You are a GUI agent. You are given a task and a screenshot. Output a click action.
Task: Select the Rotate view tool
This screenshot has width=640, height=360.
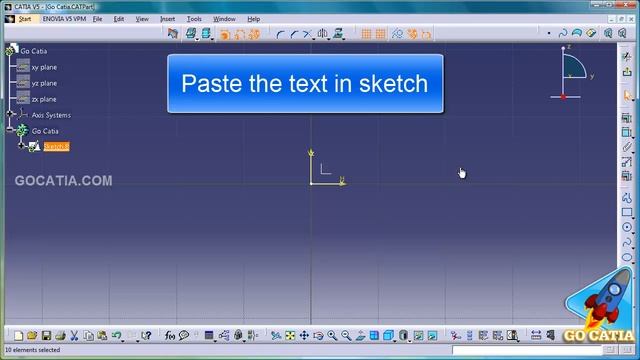(318, 336)
